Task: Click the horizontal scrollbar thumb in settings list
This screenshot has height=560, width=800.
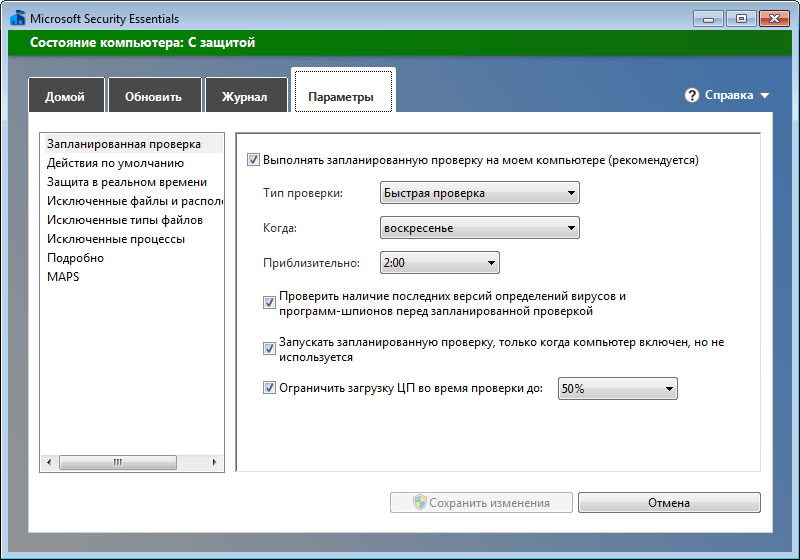Action: (x=118, y=462)
